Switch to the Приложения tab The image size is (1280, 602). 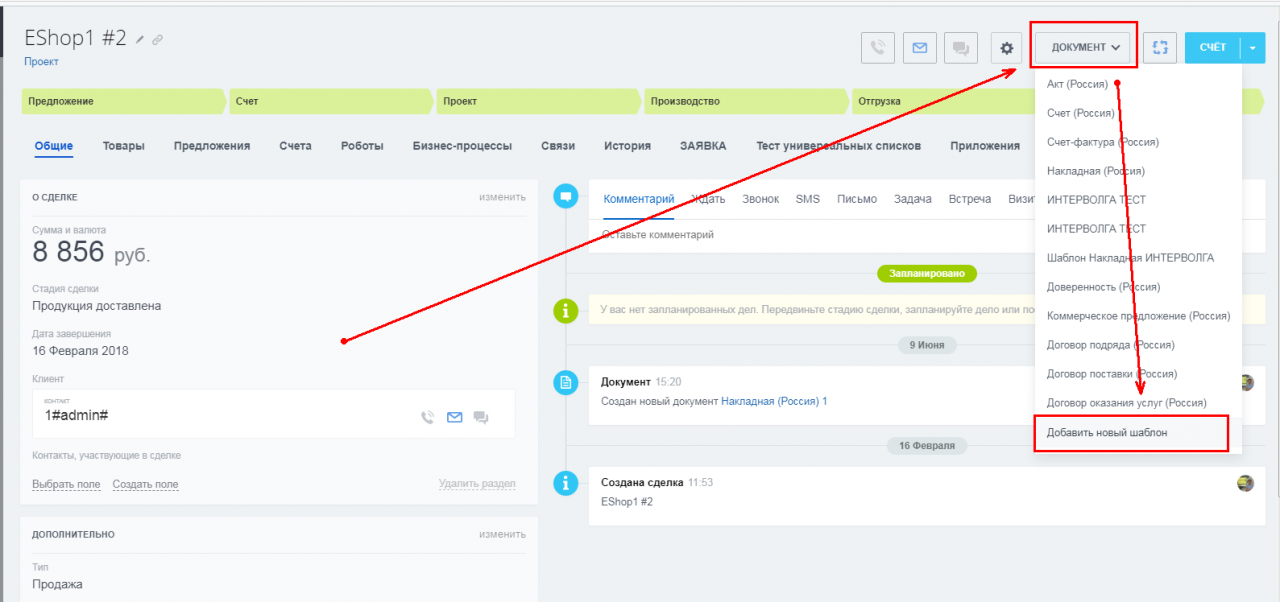tap(985, 146)
